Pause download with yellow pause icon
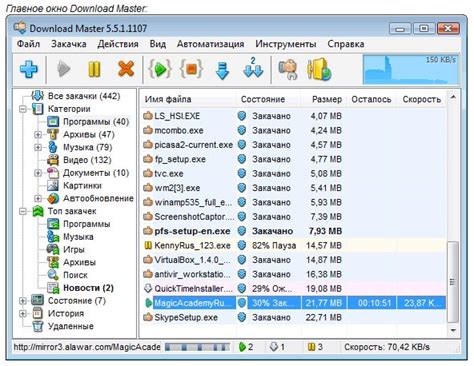The image size is (474, 366). 94,69
